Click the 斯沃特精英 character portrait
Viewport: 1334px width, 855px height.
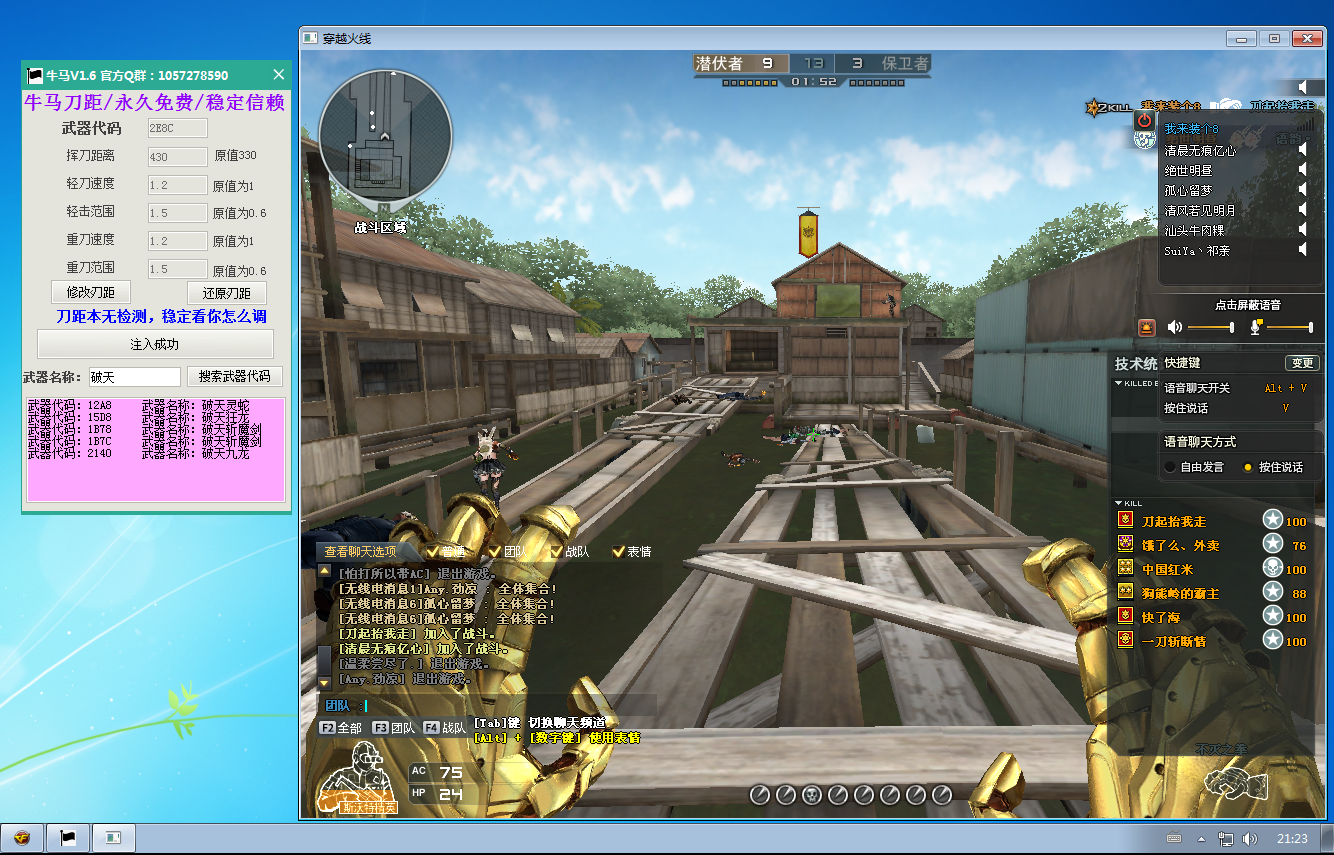coord(358,786)
